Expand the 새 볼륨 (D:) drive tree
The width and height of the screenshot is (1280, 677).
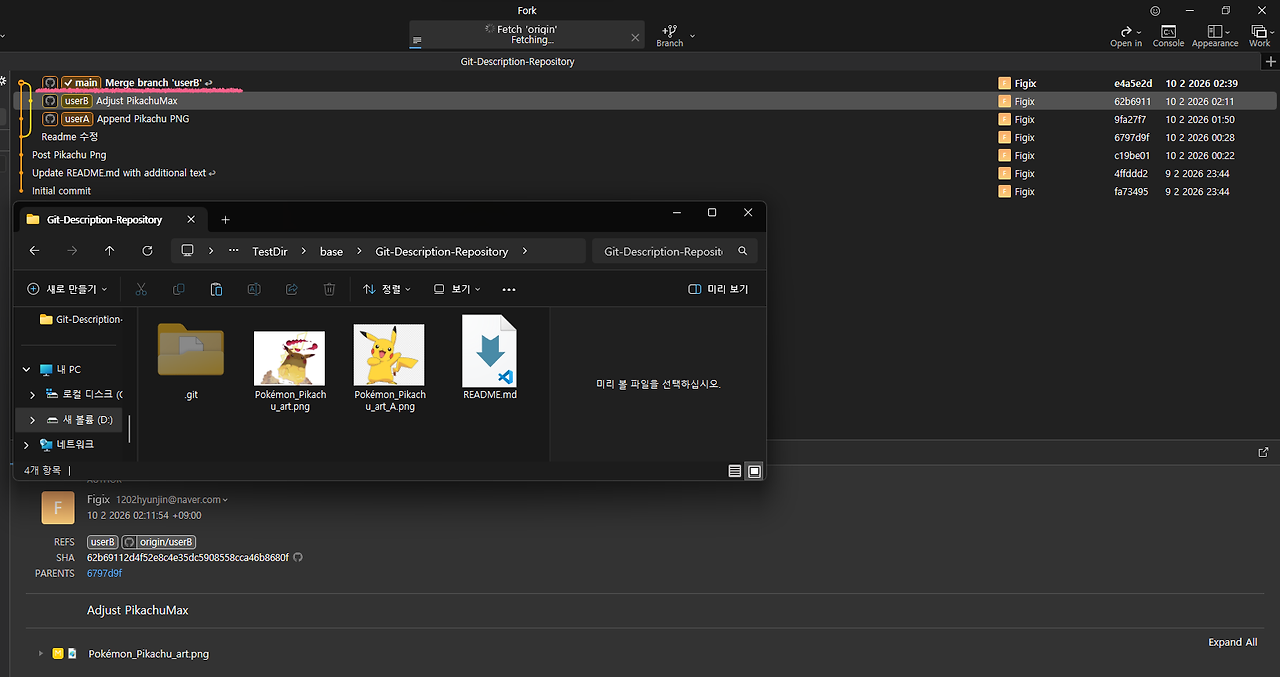(32, 420)
